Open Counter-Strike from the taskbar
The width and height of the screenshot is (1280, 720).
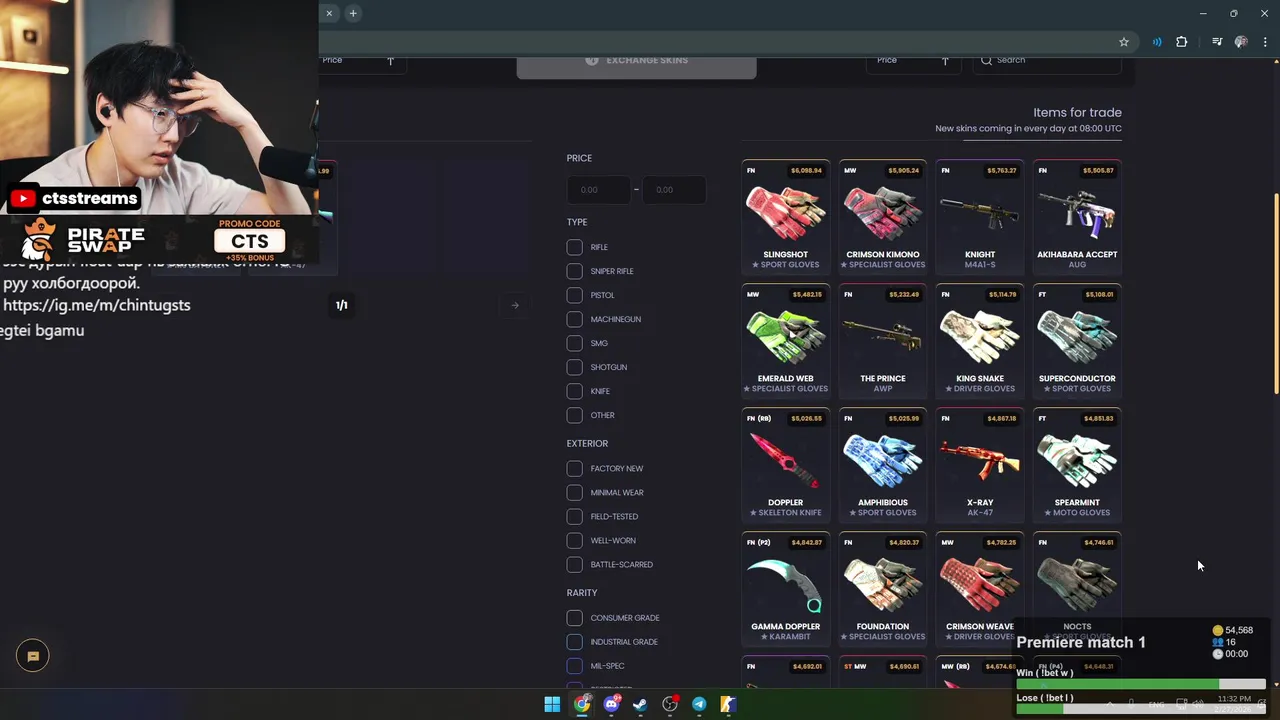coord(728,704)
